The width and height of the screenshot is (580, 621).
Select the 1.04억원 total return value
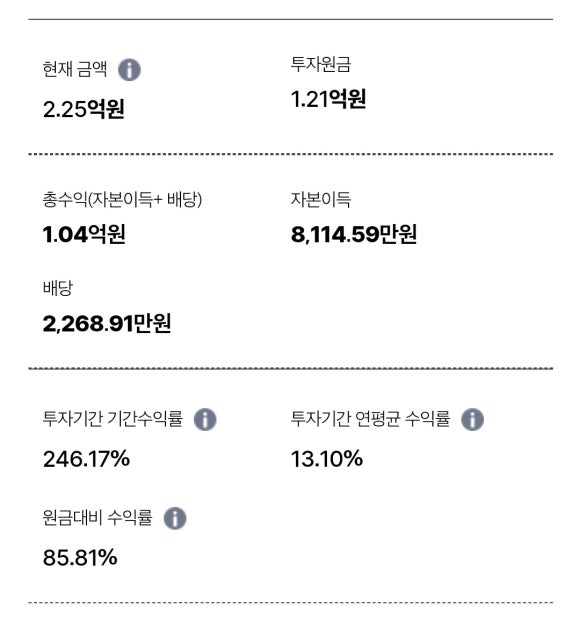pyautogui.click(x=84, y=234)
